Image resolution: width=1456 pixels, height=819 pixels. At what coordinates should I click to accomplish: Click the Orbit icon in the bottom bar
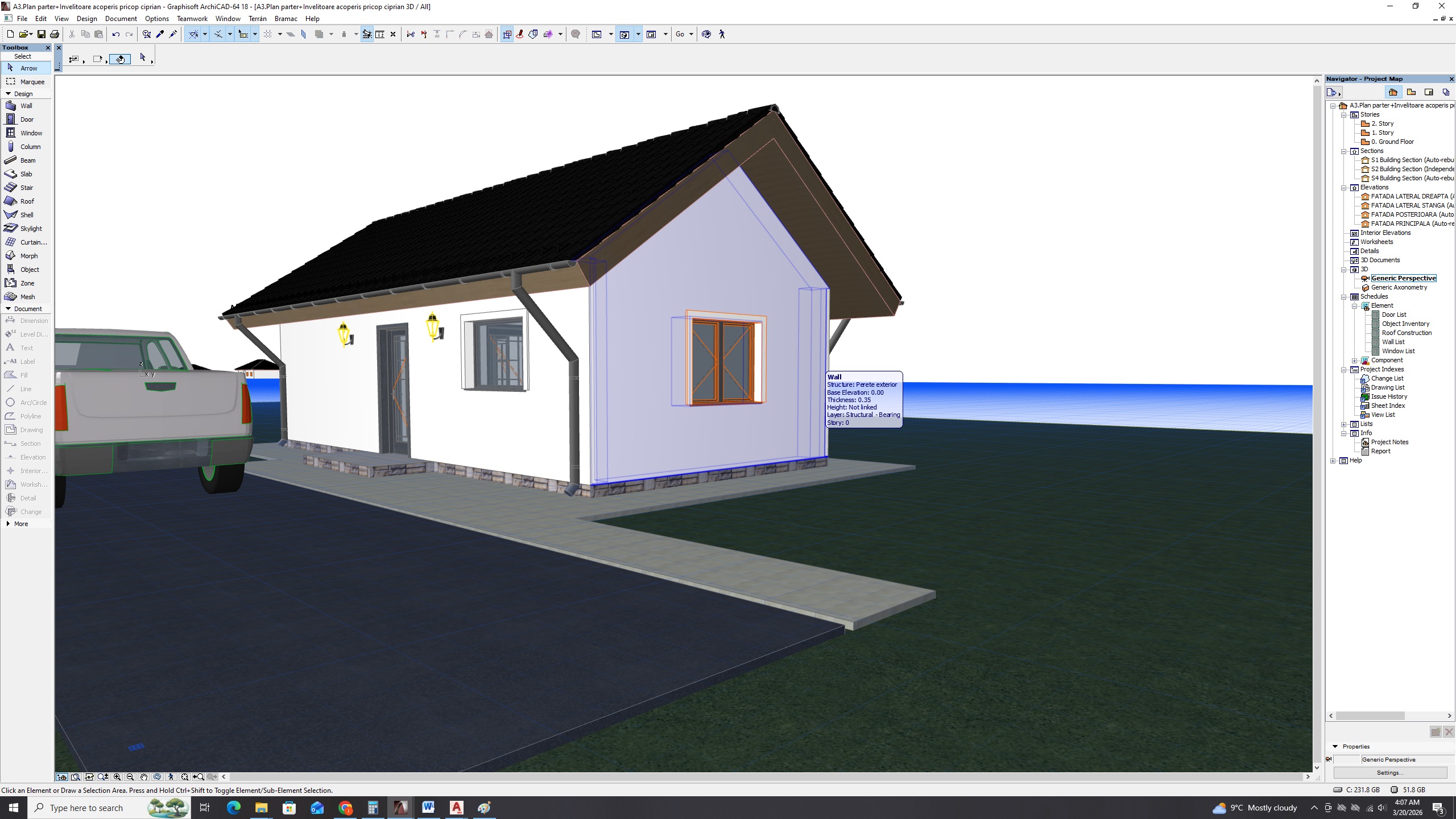tap(158, 777)
